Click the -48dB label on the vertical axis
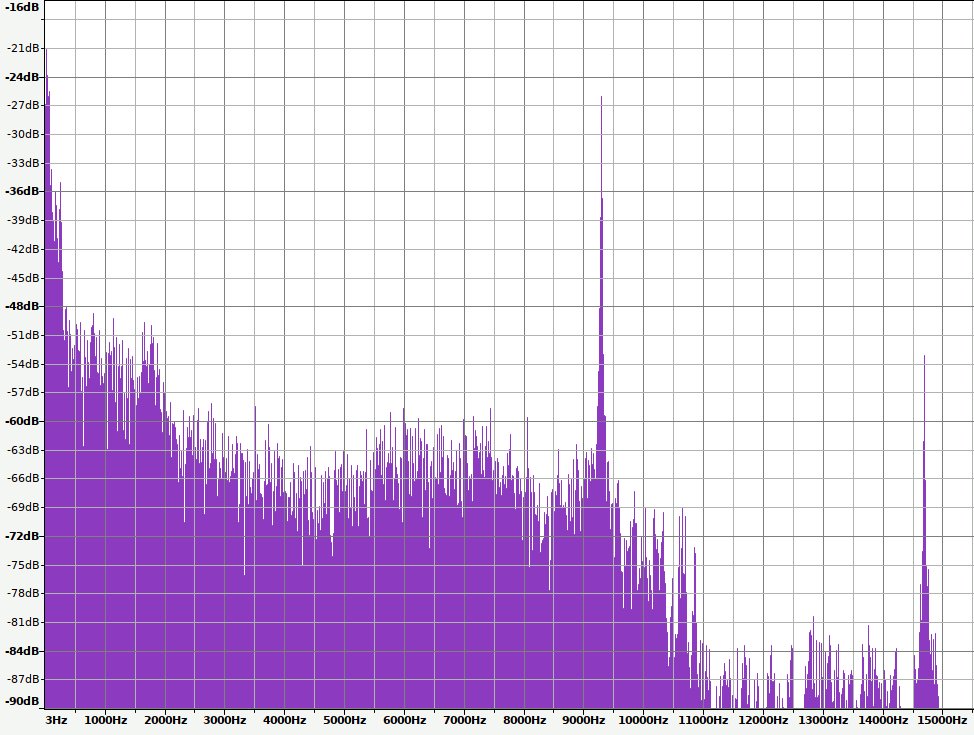974x735 pixels. point(22,306)
